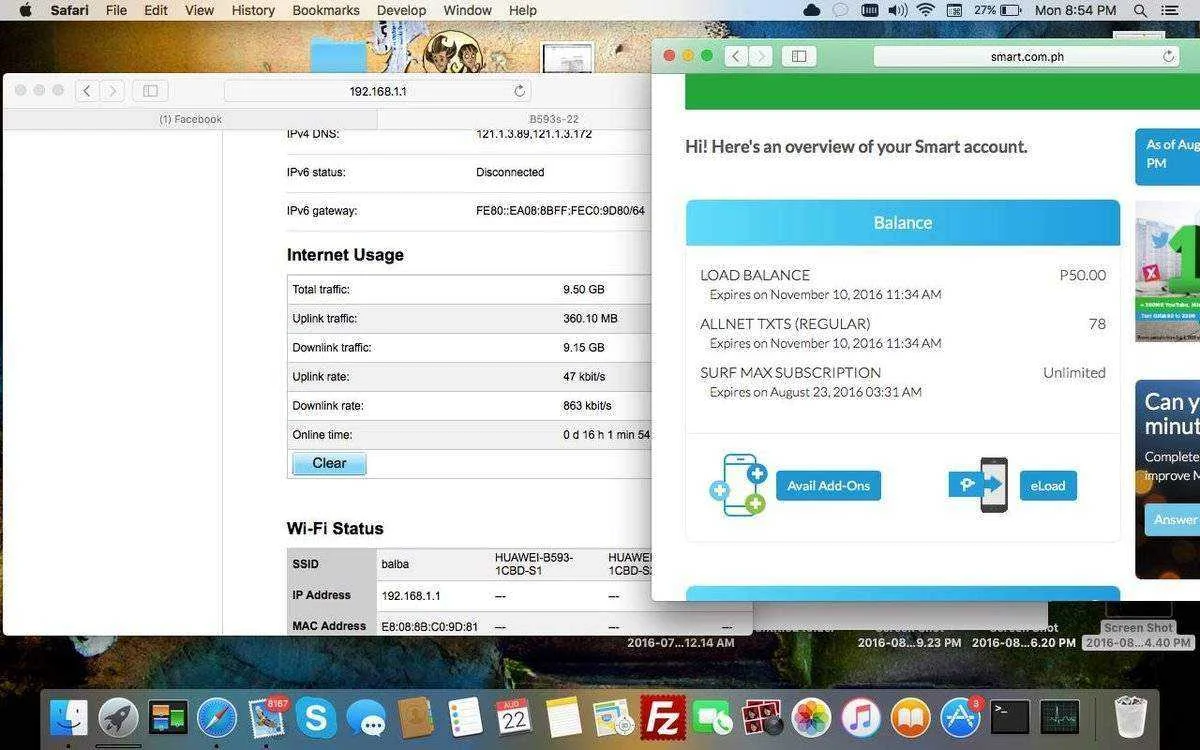1200x750 pixels.
Task: Open the Help menu
Action: tap(523, 10)
